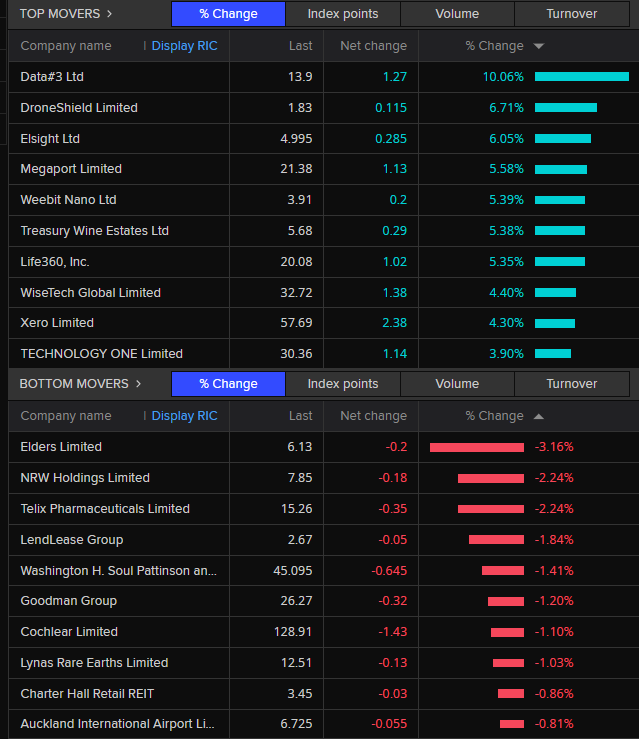
Task: Open the BOTTOM MOVERS heading
Action: pos(74,384)
